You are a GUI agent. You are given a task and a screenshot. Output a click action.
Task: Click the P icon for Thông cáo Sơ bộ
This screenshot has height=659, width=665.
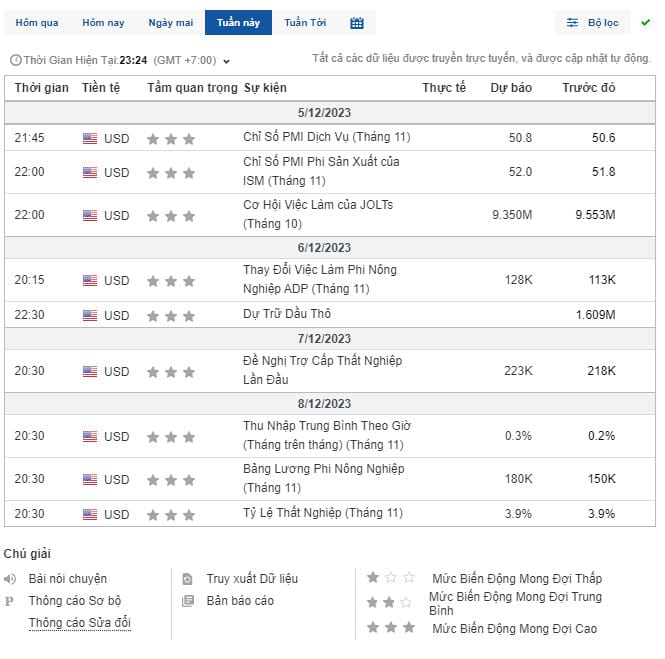coord(9,601)
